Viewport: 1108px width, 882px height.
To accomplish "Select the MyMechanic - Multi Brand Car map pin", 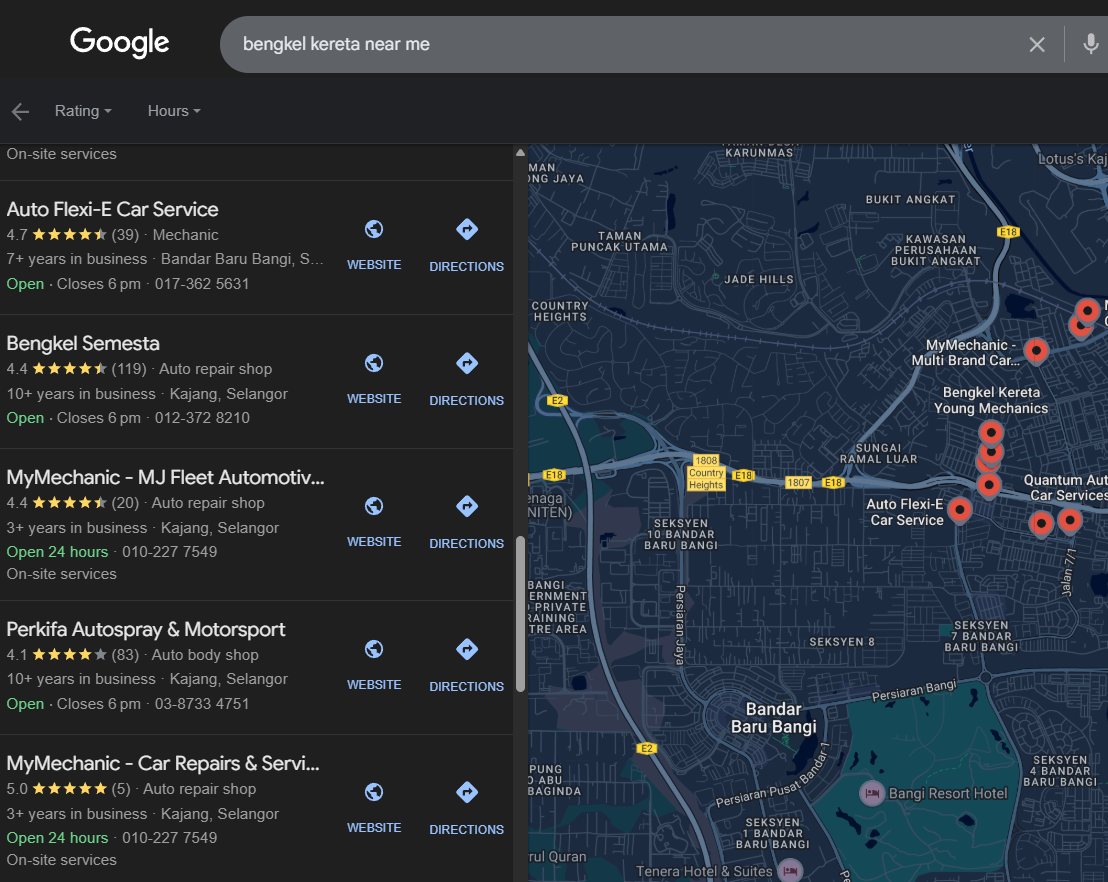I will click(1036, 351).
